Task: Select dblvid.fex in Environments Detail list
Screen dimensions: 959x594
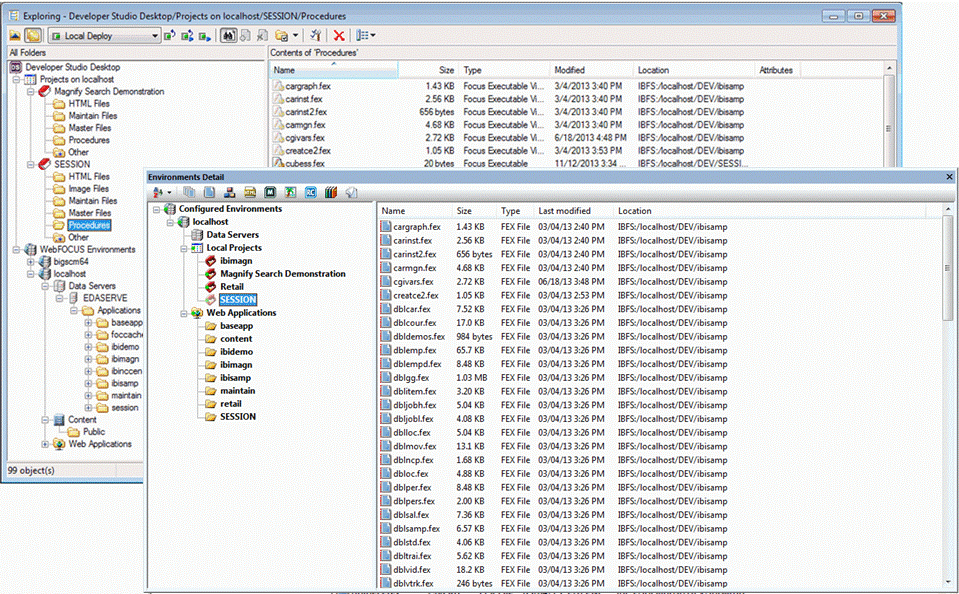Action: click(412, 570)
